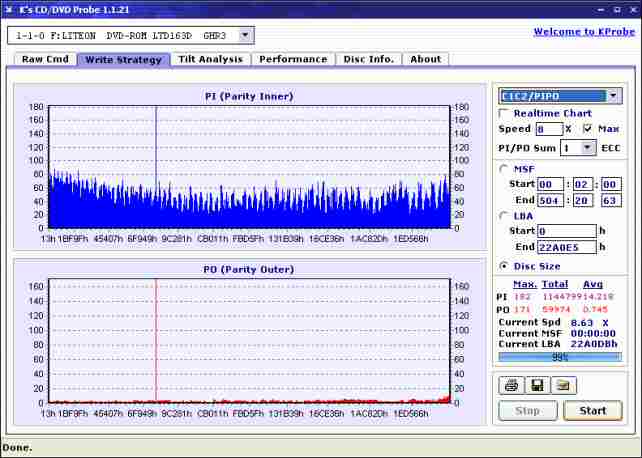Open the Welcome to KProbe link
This screenshot has width=642, height=458.
(584, 32)
